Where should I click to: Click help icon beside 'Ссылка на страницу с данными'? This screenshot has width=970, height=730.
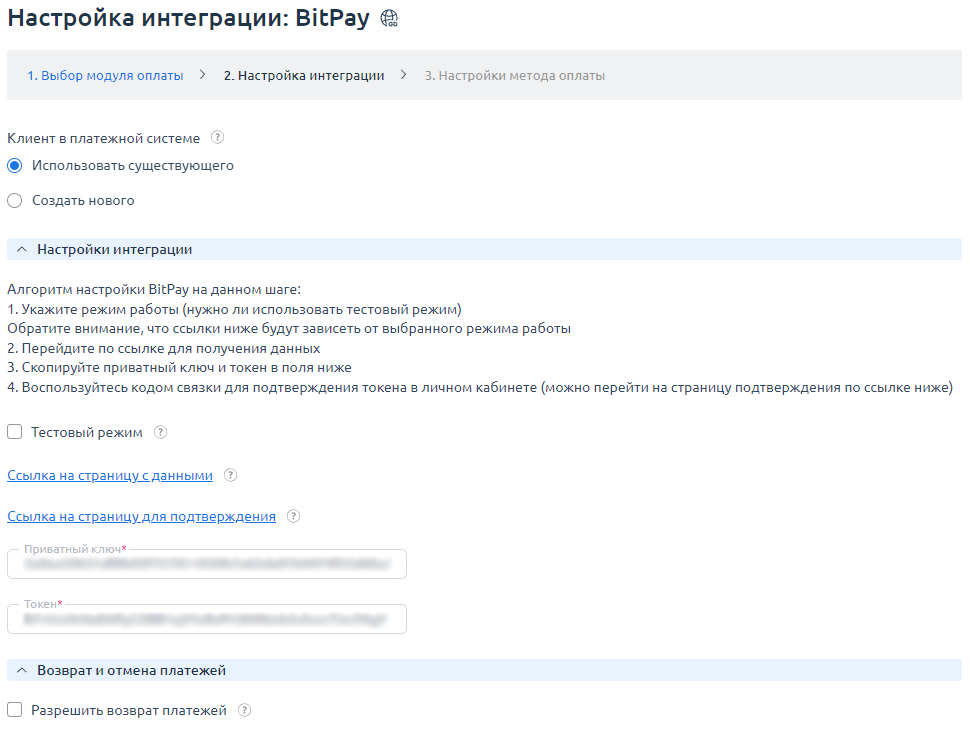230,475
